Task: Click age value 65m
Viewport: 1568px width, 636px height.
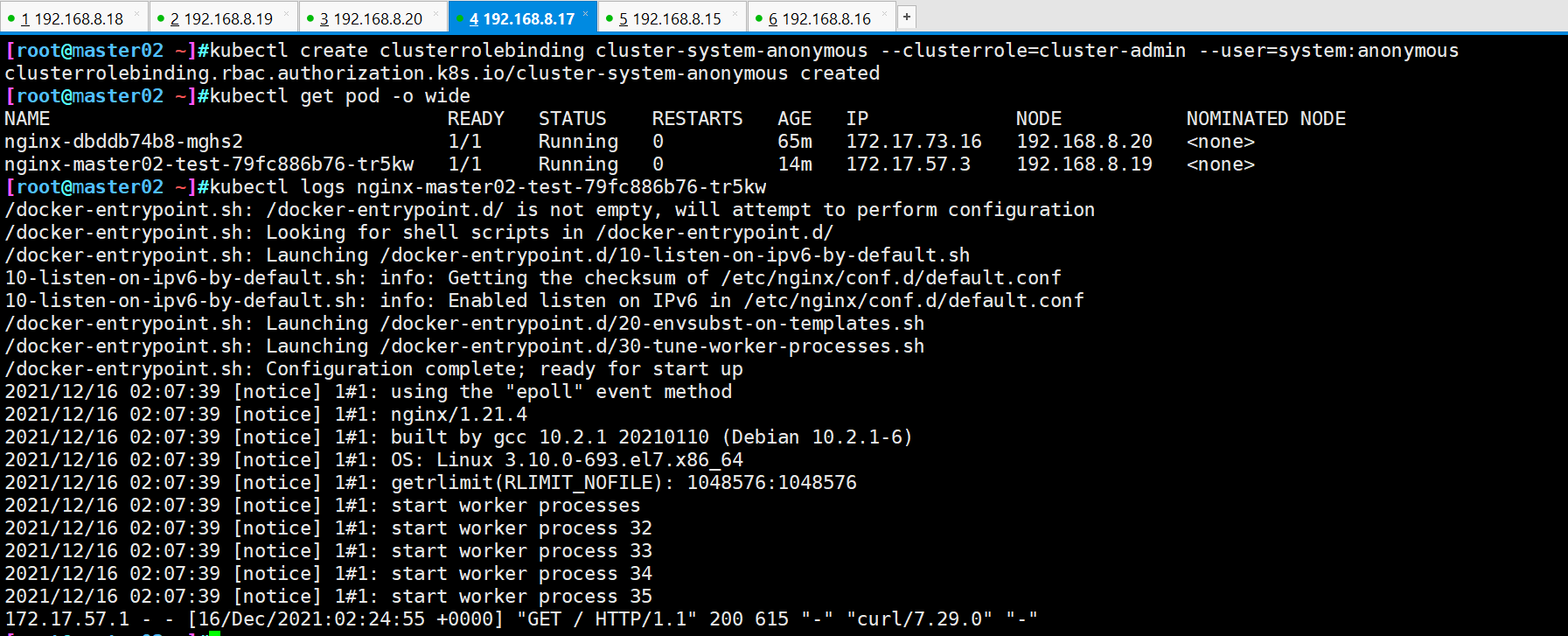Action: tap(794, 142)
